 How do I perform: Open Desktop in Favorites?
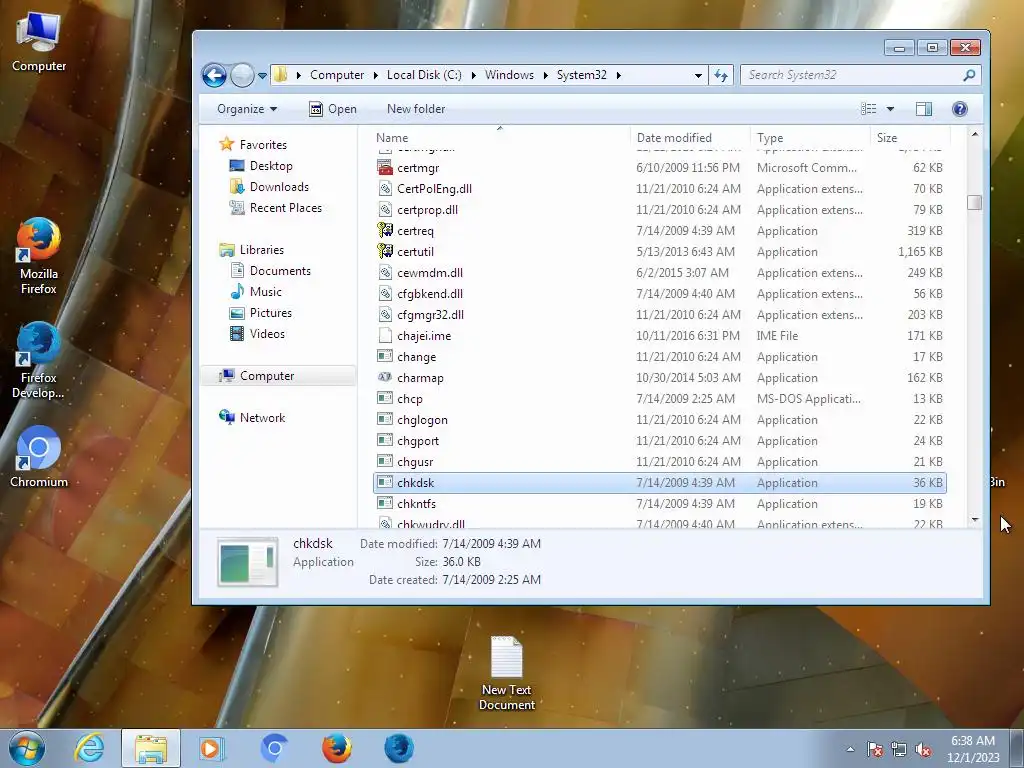(271, 166)
